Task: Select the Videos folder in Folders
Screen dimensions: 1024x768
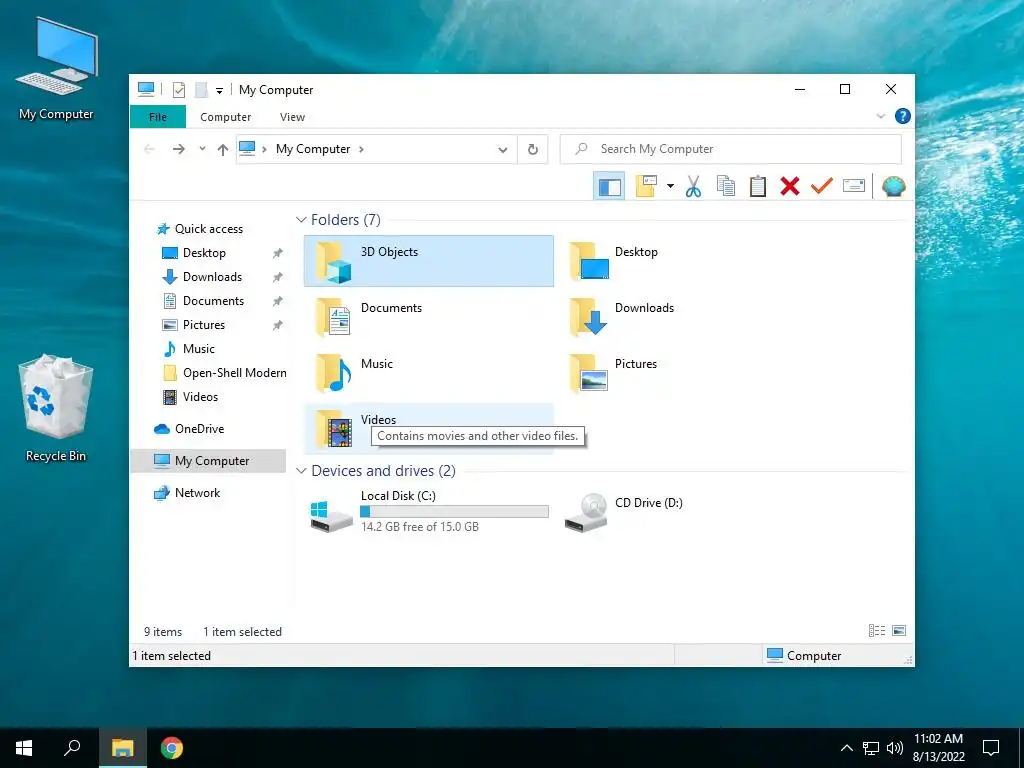Action: pos(429,428)
